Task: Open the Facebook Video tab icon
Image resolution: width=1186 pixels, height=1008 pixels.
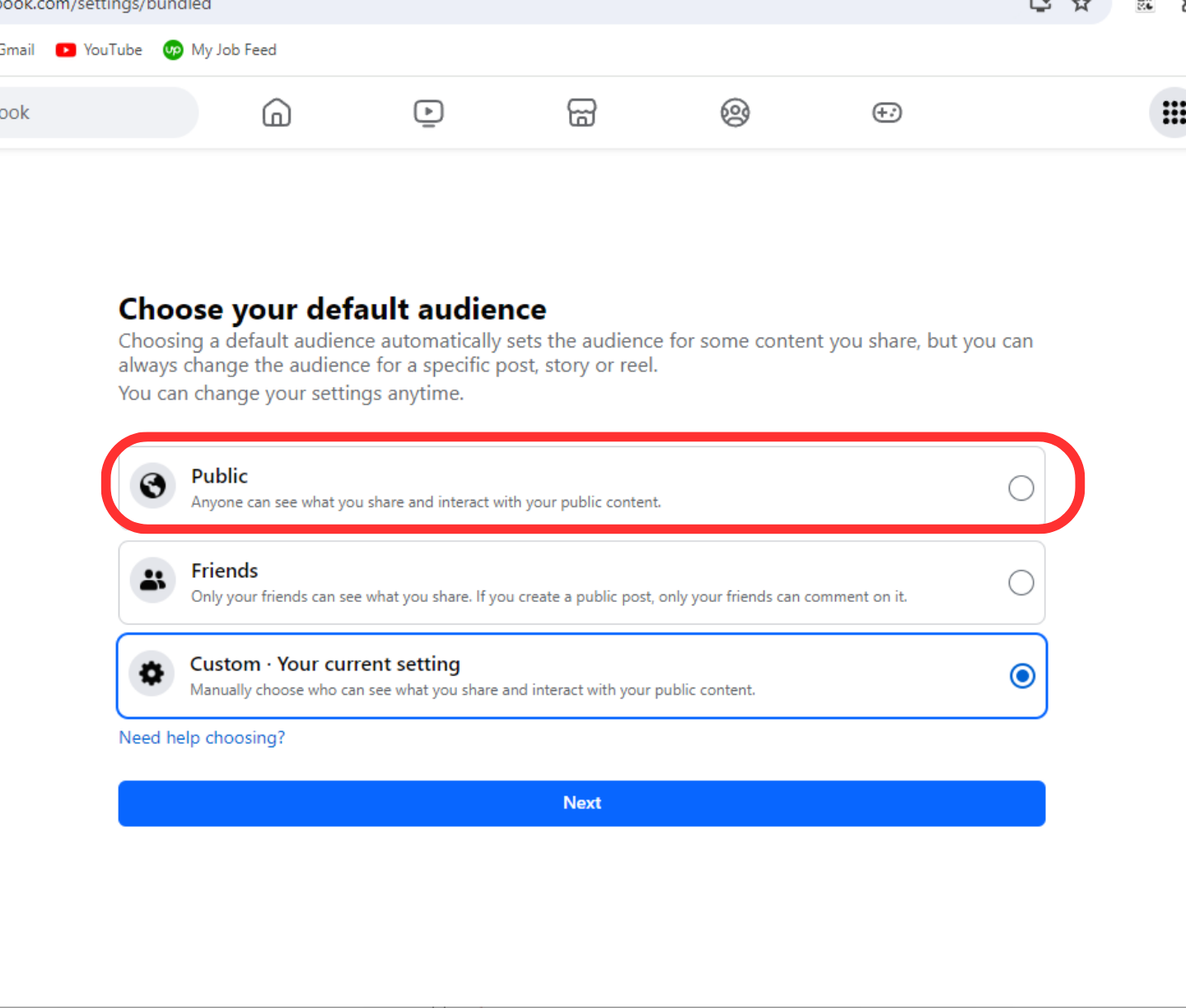Action: tap(428, 113)
